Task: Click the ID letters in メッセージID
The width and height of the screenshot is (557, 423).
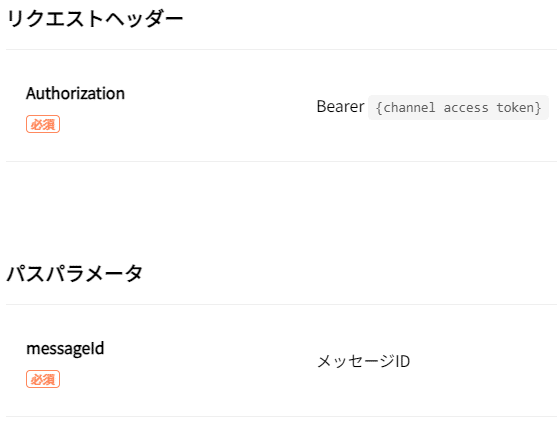Action: [402, 362]
